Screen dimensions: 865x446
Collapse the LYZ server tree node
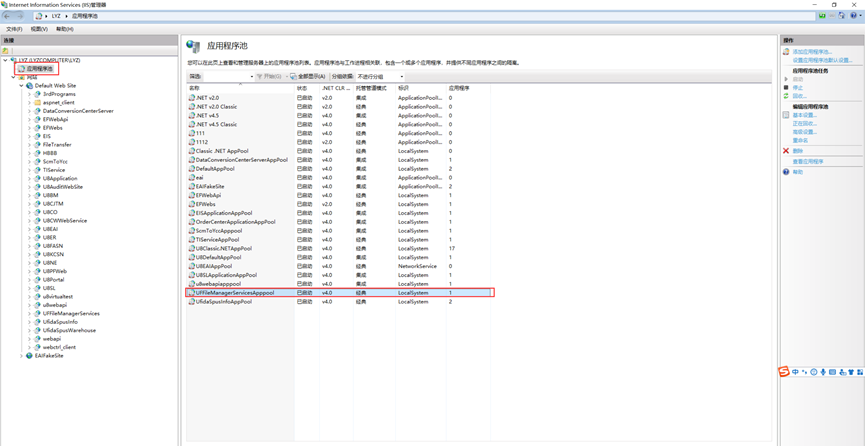pyautogui.click(x=6, y=60)
